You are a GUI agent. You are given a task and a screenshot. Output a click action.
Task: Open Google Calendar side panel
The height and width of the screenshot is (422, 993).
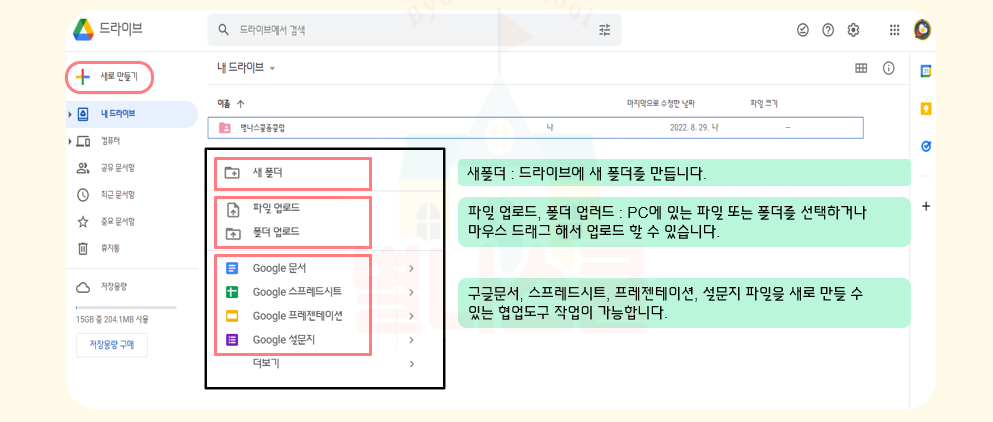(926, 72)
